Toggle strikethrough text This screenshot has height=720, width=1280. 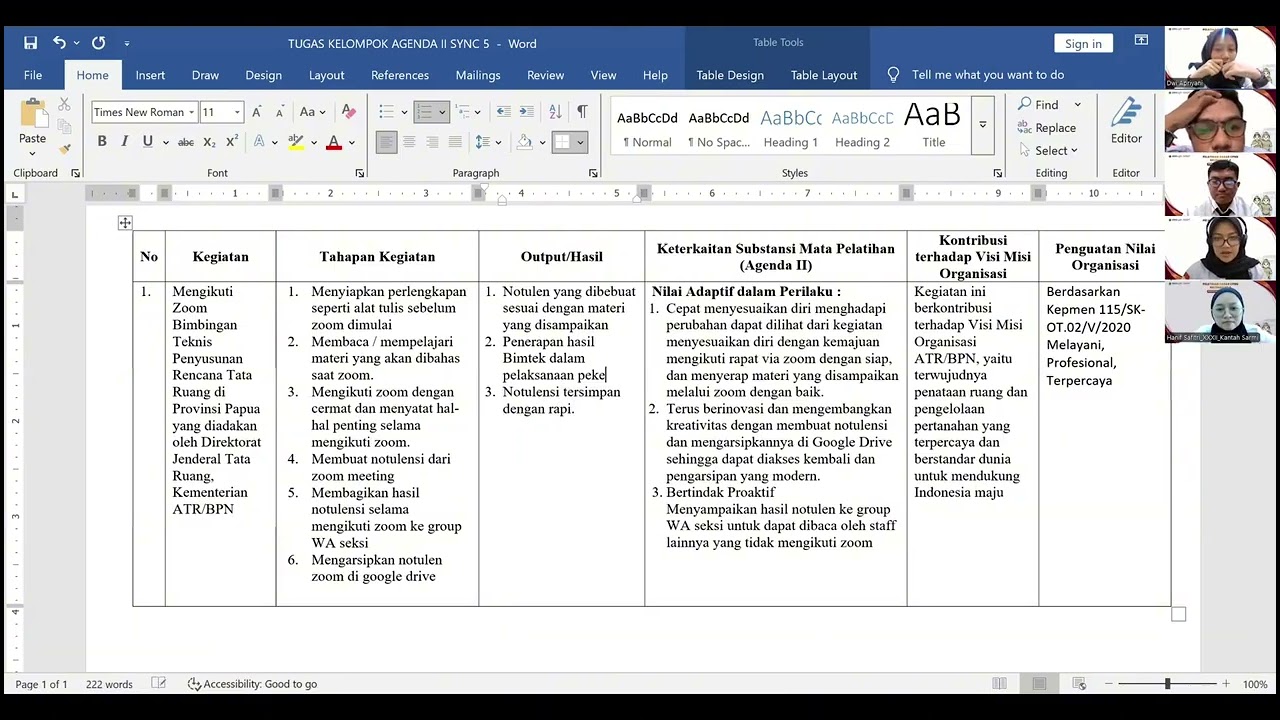pos(186,143)
